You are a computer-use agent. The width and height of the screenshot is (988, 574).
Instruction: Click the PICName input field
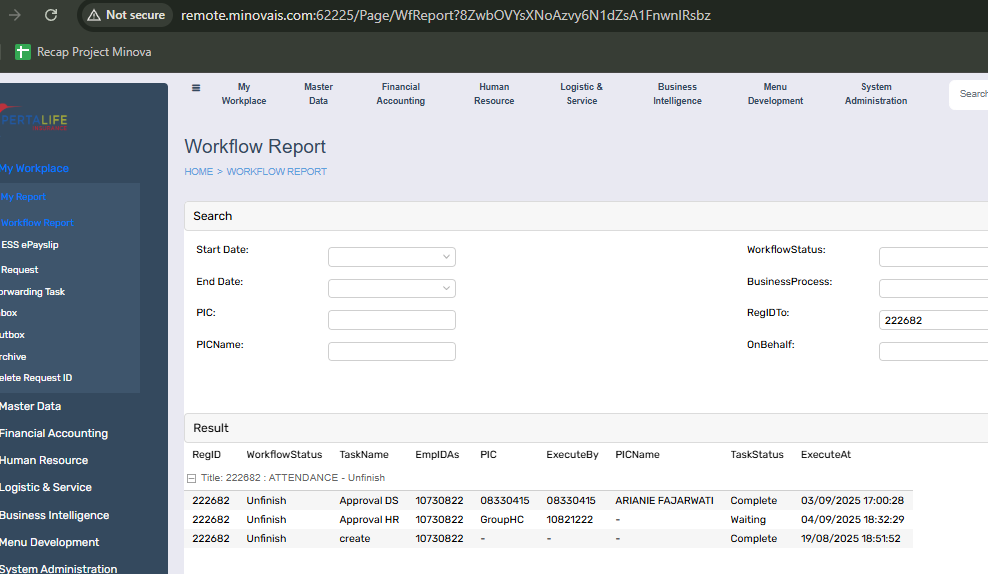[x=391, y=352]
